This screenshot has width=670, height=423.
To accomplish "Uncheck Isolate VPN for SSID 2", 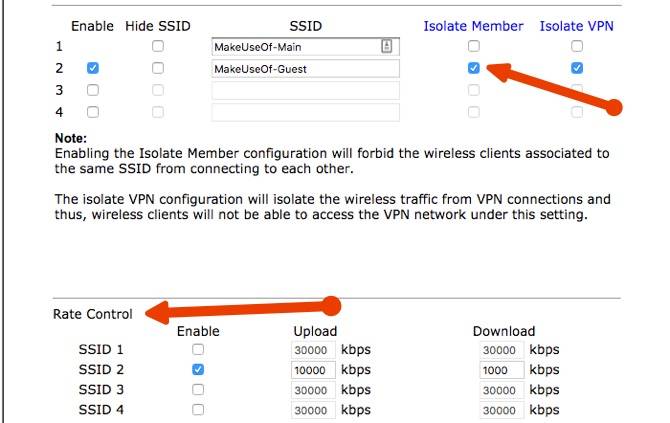I will coord(576,69).
